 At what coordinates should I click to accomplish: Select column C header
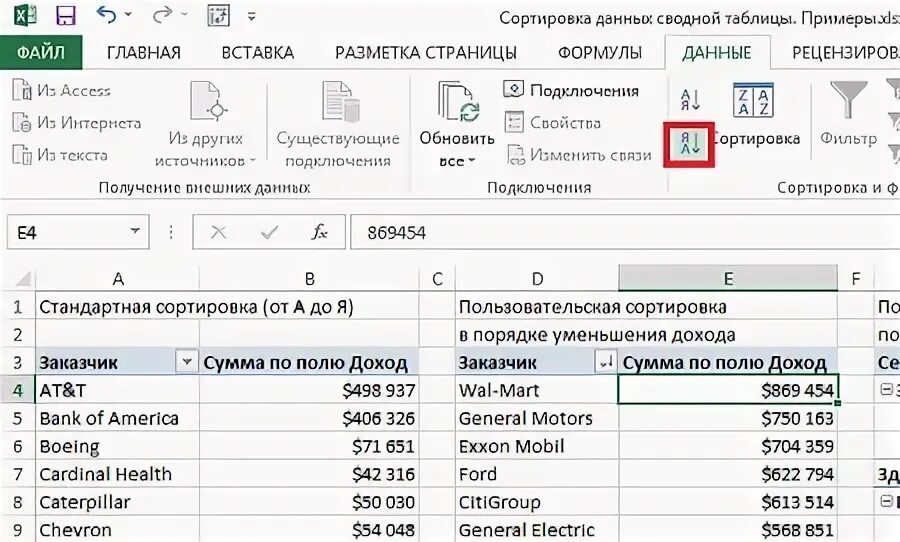(437, 279)
